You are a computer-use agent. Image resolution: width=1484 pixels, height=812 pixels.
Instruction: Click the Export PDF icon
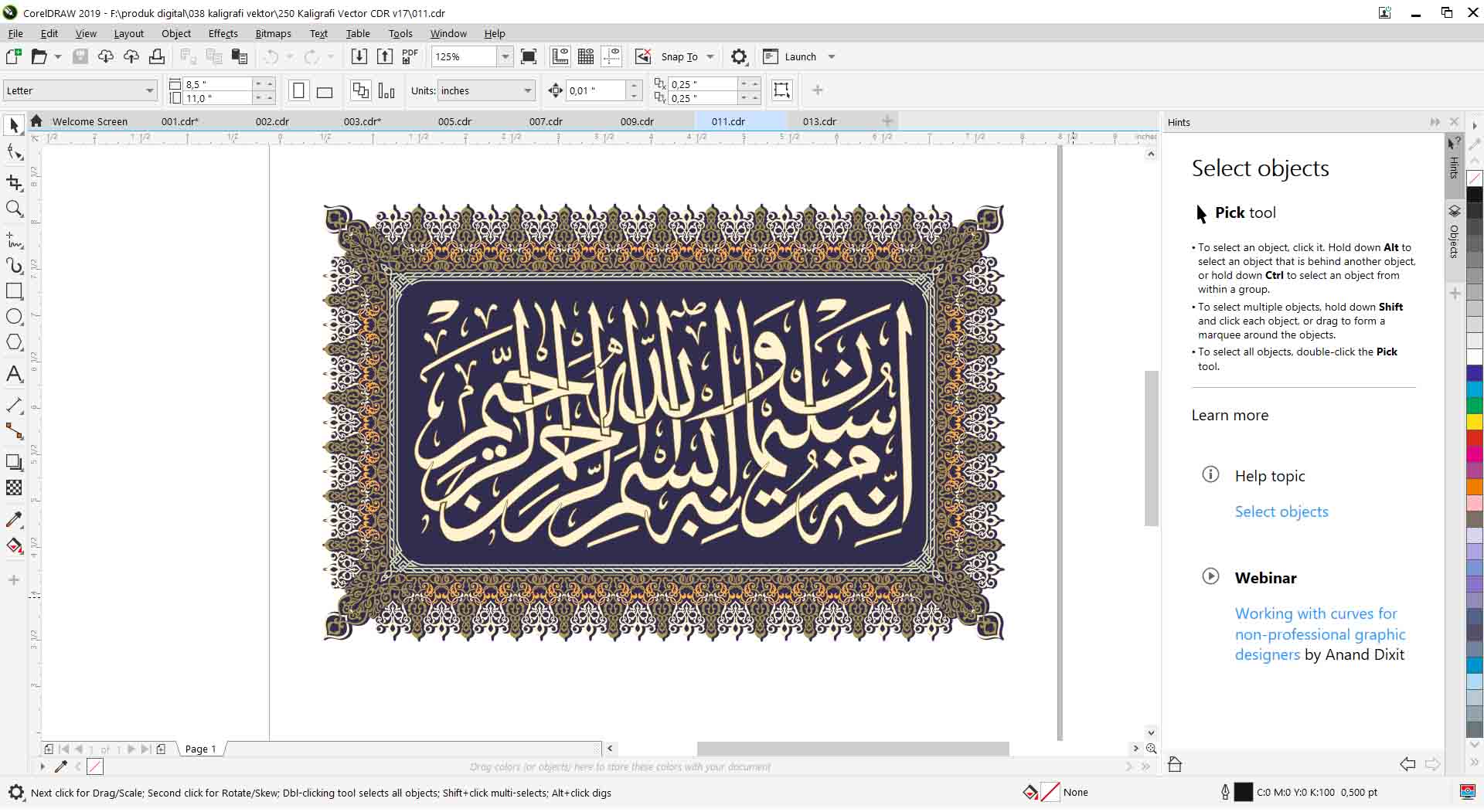click(x=410, y=56)
